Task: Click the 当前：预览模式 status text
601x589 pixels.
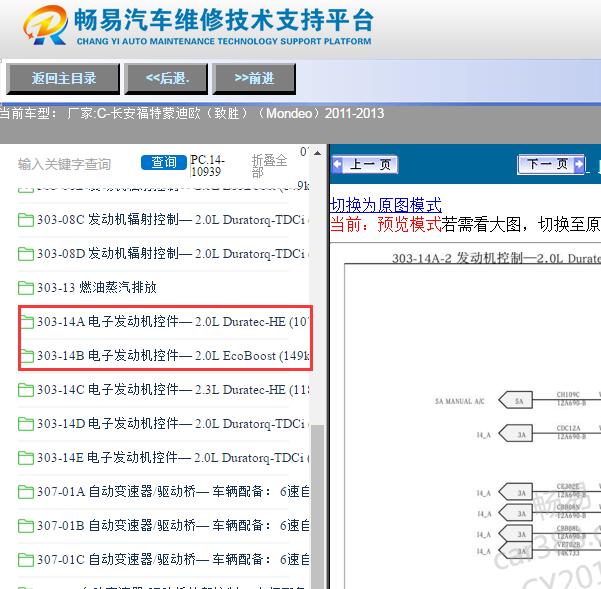Action: click(x=386, y=225)
